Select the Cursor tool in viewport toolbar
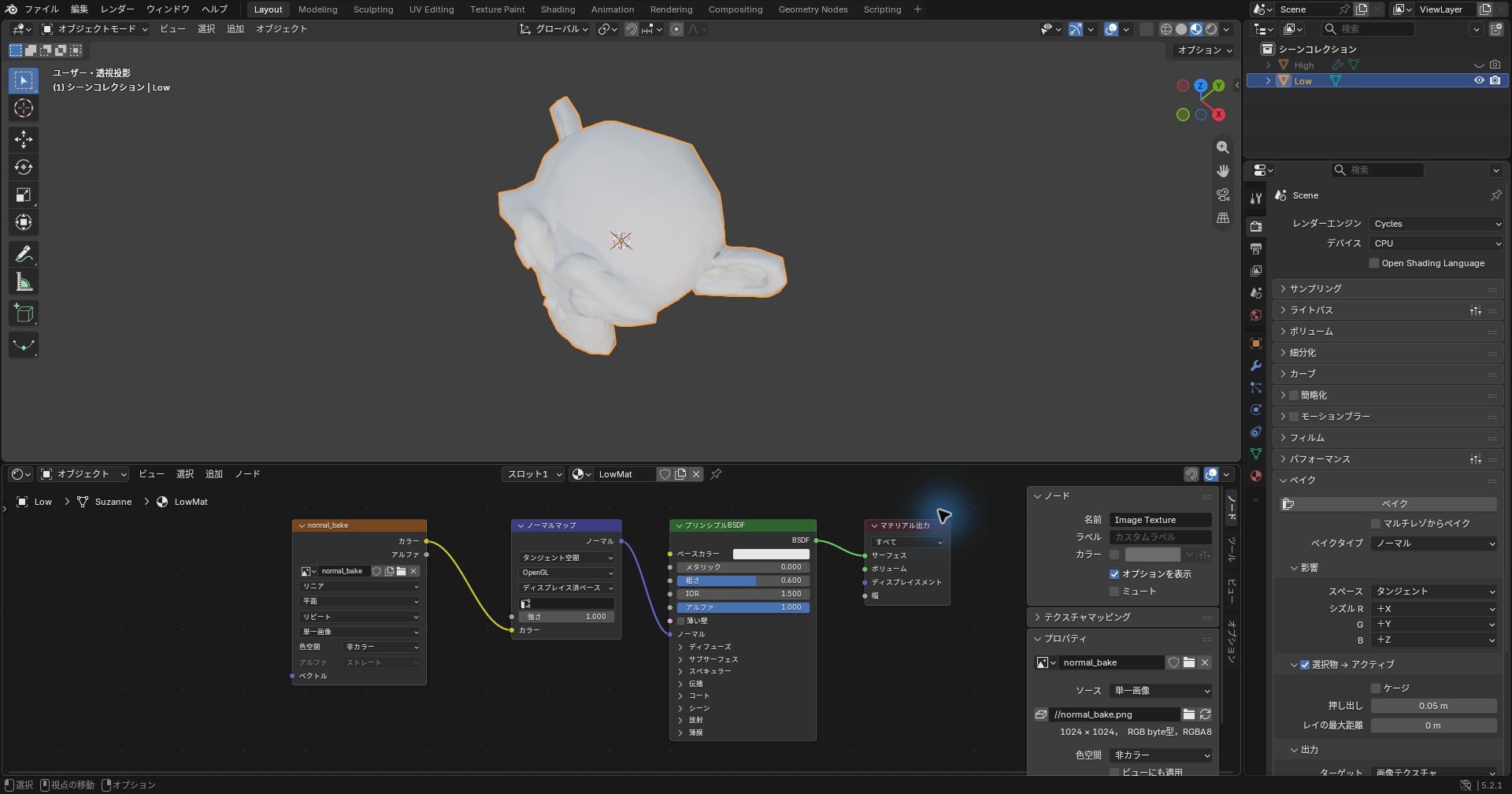The height and width of the screenshot is (794, 1512). (x=24, y=108)
